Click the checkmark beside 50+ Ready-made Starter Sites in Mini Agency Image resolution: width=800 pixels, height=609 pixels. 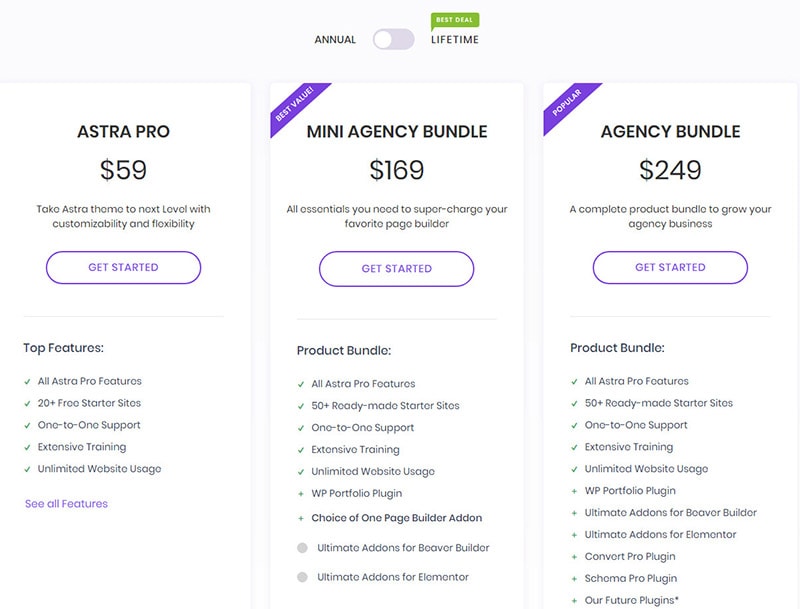pos(301,406)
